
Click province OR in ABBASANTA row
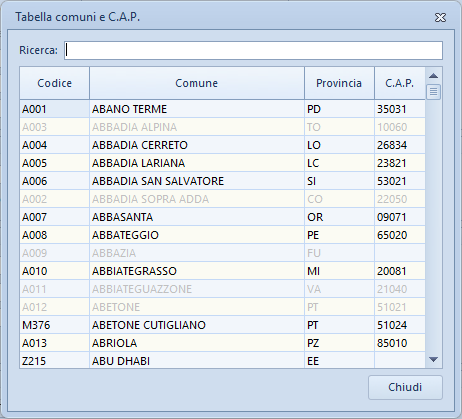pos(315,217)
